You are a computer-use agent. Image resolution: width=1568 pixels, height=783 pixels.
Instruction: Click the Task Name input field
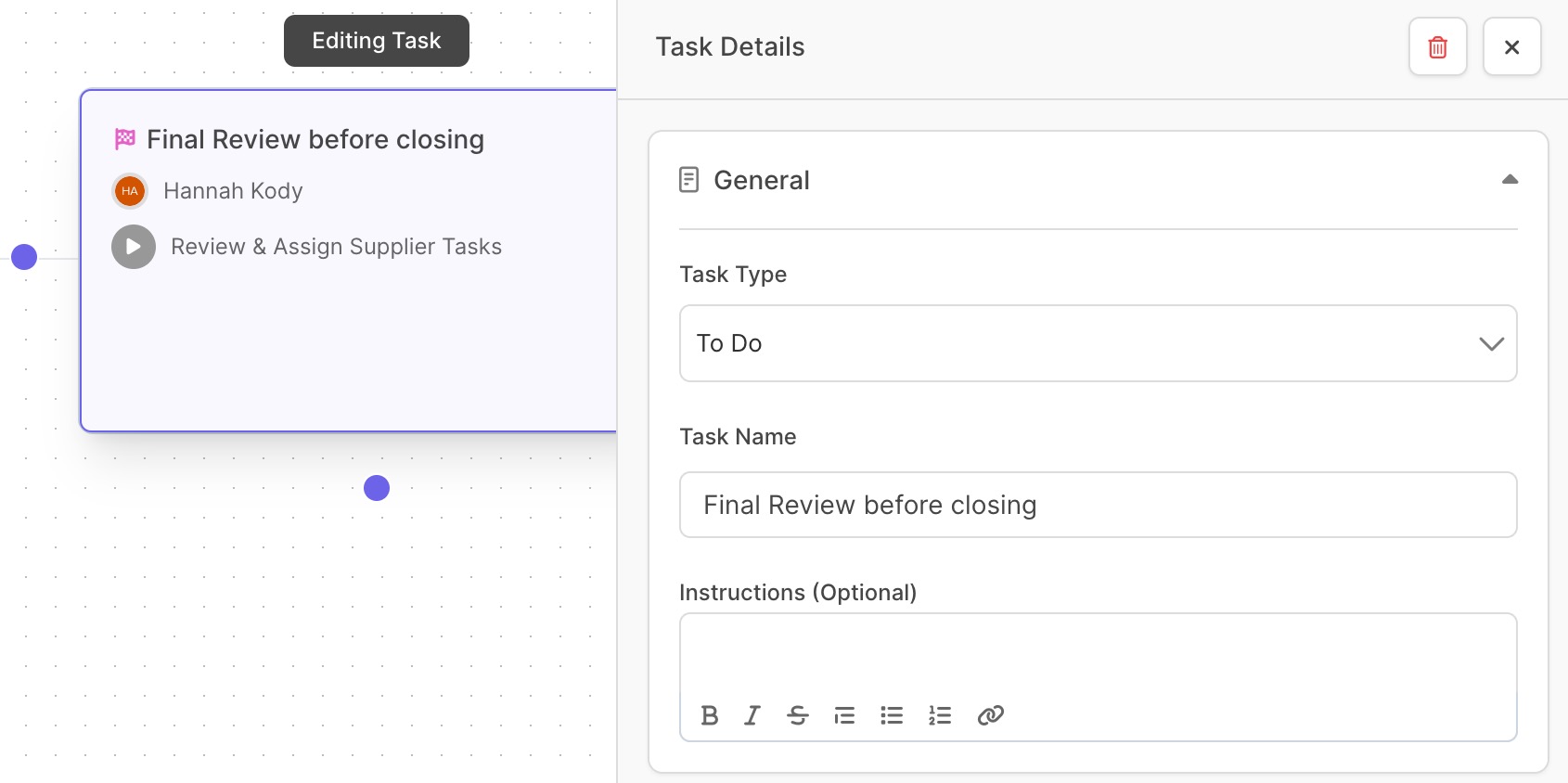click(x=1098, y=505)
